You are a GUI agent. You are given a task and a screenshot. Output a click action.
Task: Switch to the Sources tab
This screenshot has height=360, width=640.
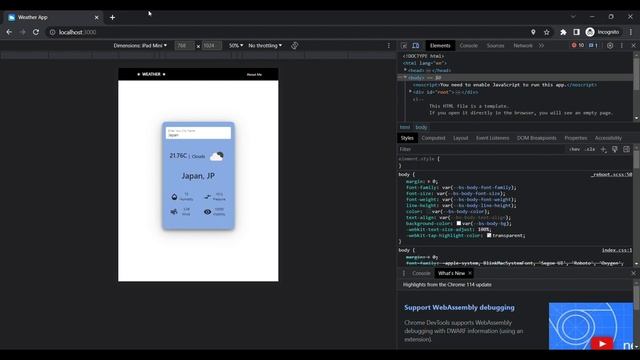495,46
